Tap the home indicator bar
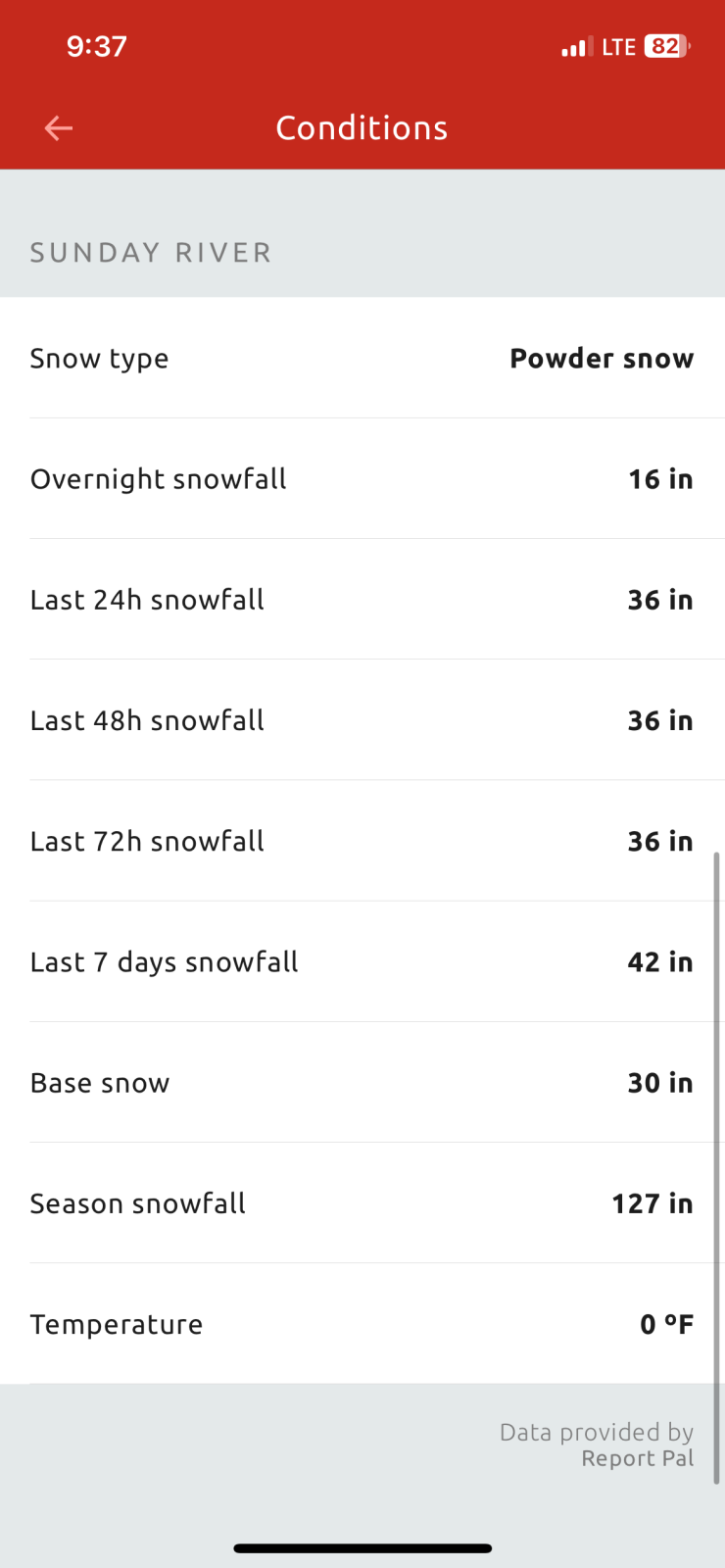This screenshot has width=725, height=1568. (362, 1548)
